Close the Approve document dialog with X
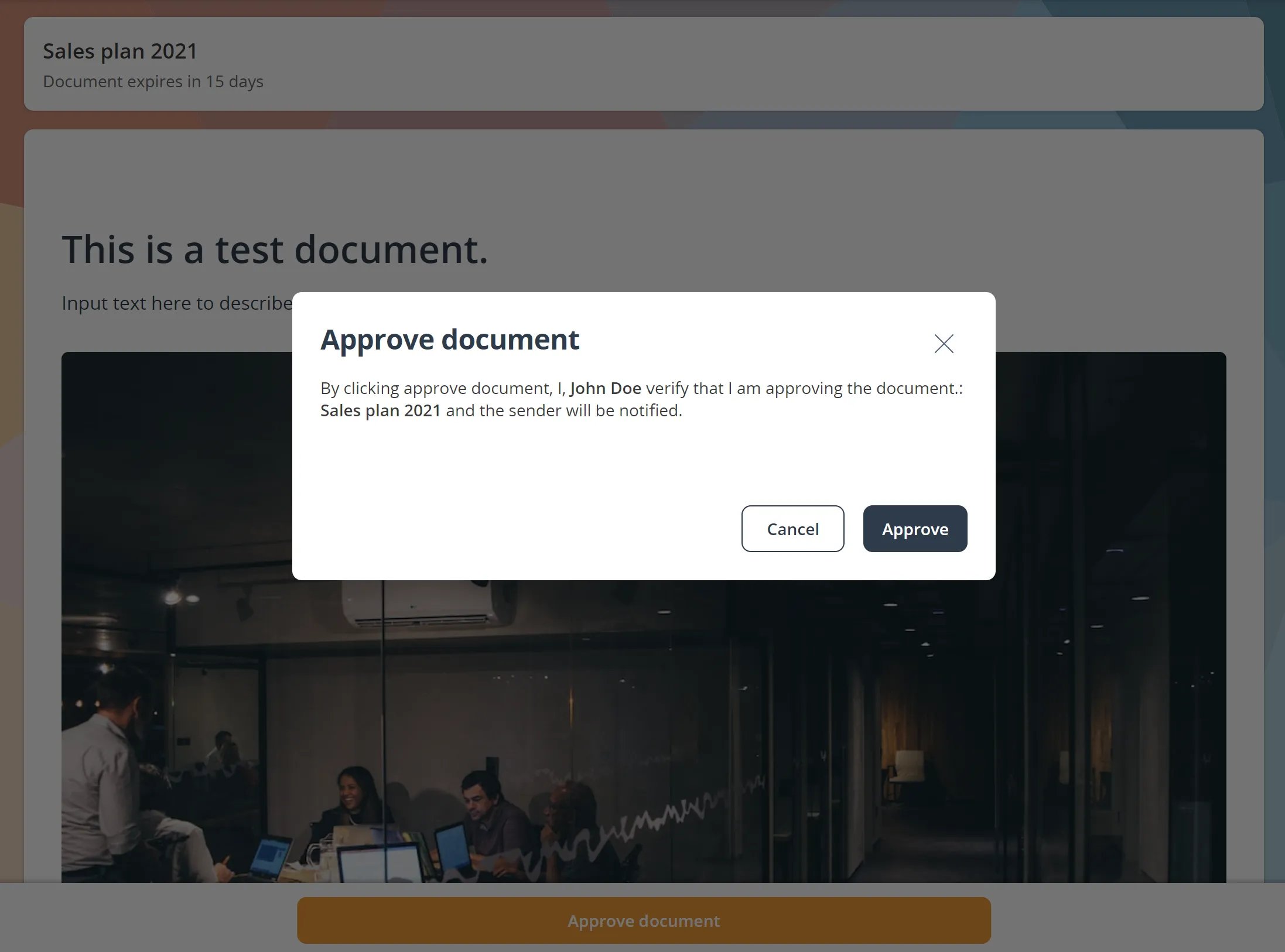1285x952 pixels. click(x=944, y=344)
